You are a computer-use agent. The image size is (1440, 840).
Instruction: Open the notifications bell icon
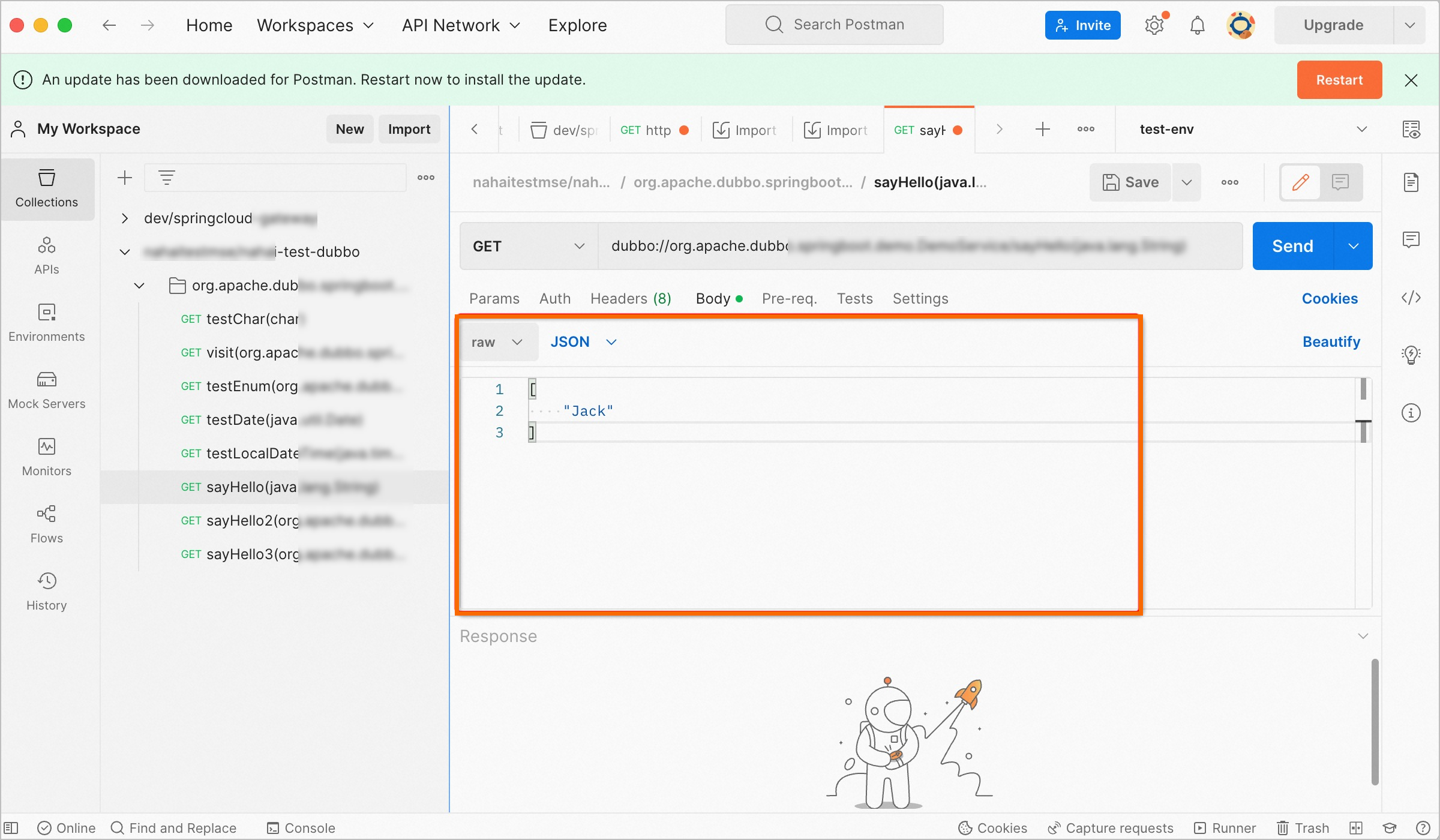[1197, 25]
